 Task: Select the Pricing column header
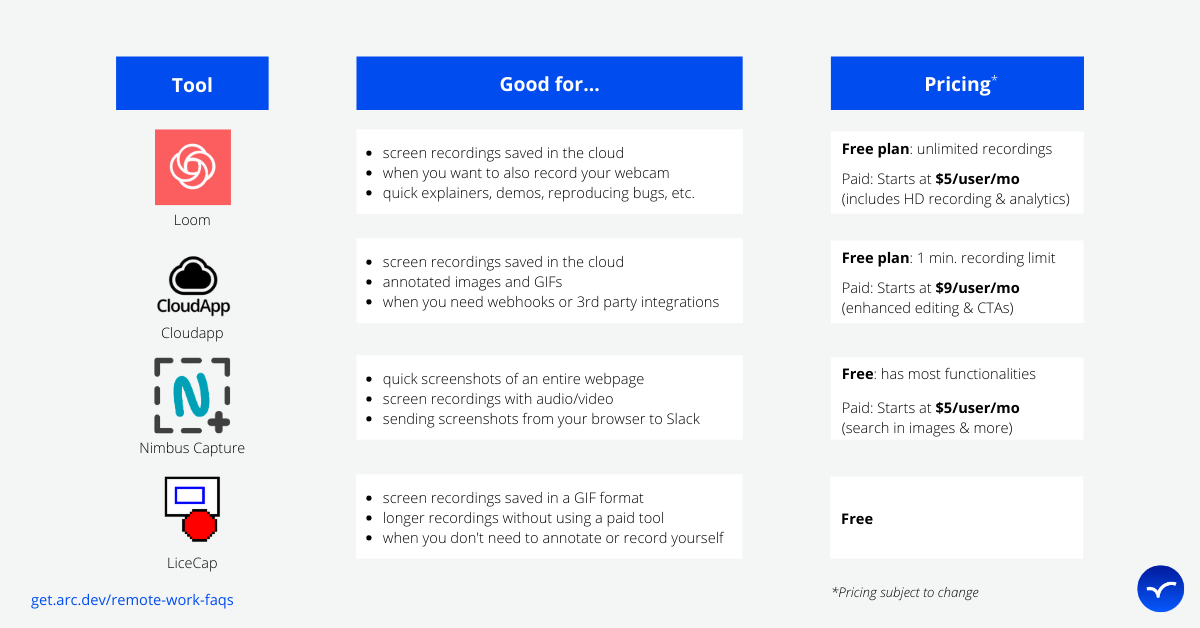957,84
